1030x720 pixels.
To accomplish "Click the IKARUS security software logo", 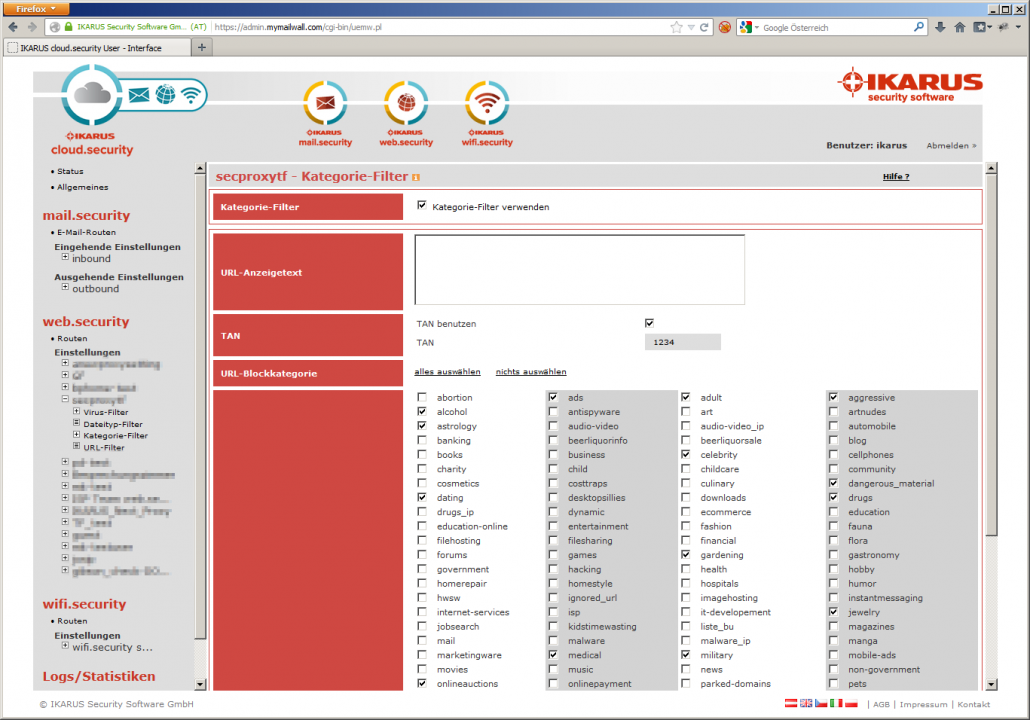I will (910, 85).
